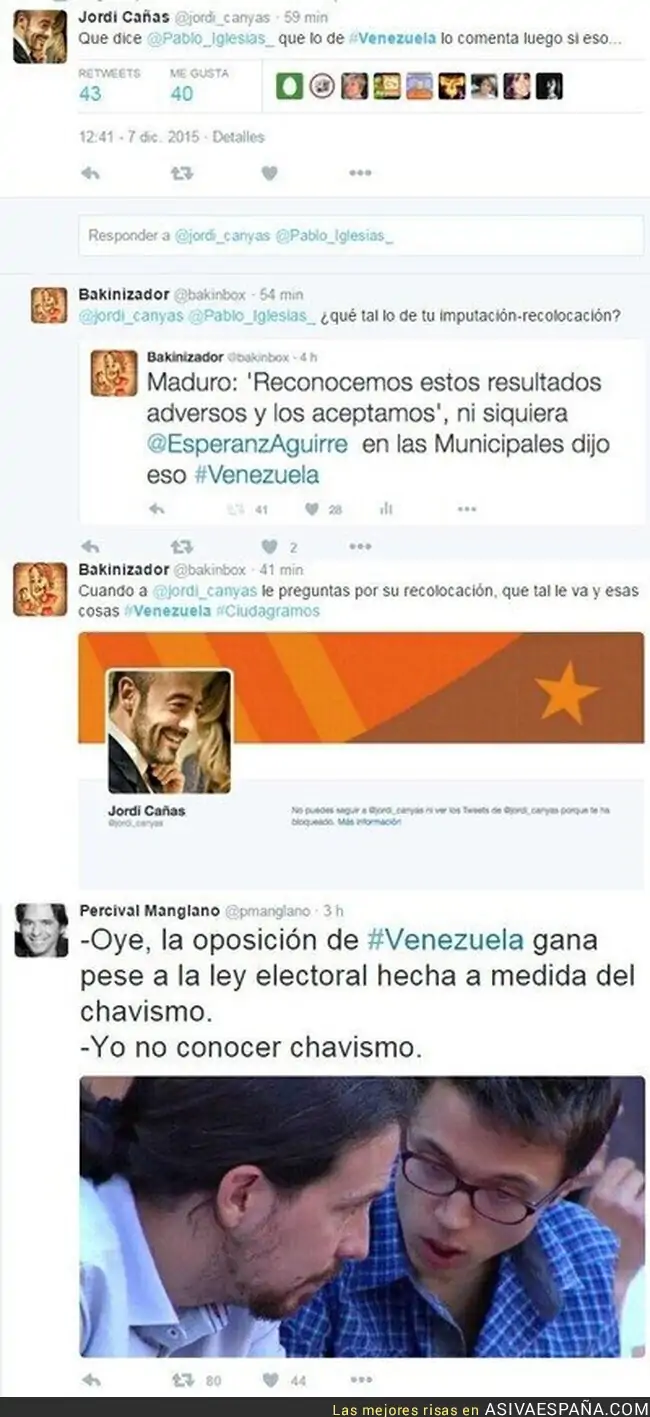
Task: Retweet Jordi Cañas' Venezuela tweet
Action: (x=181, y=174)
